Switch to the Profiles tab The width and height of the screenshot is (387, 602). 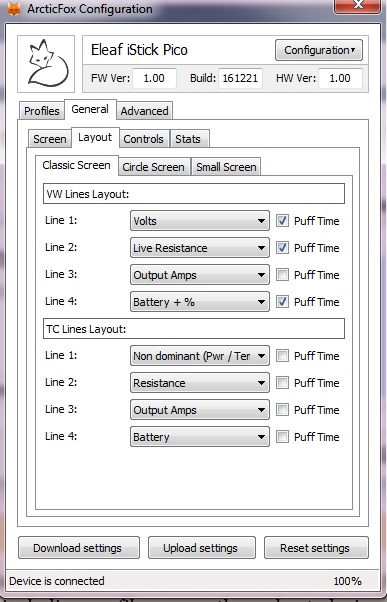point(41,111)
